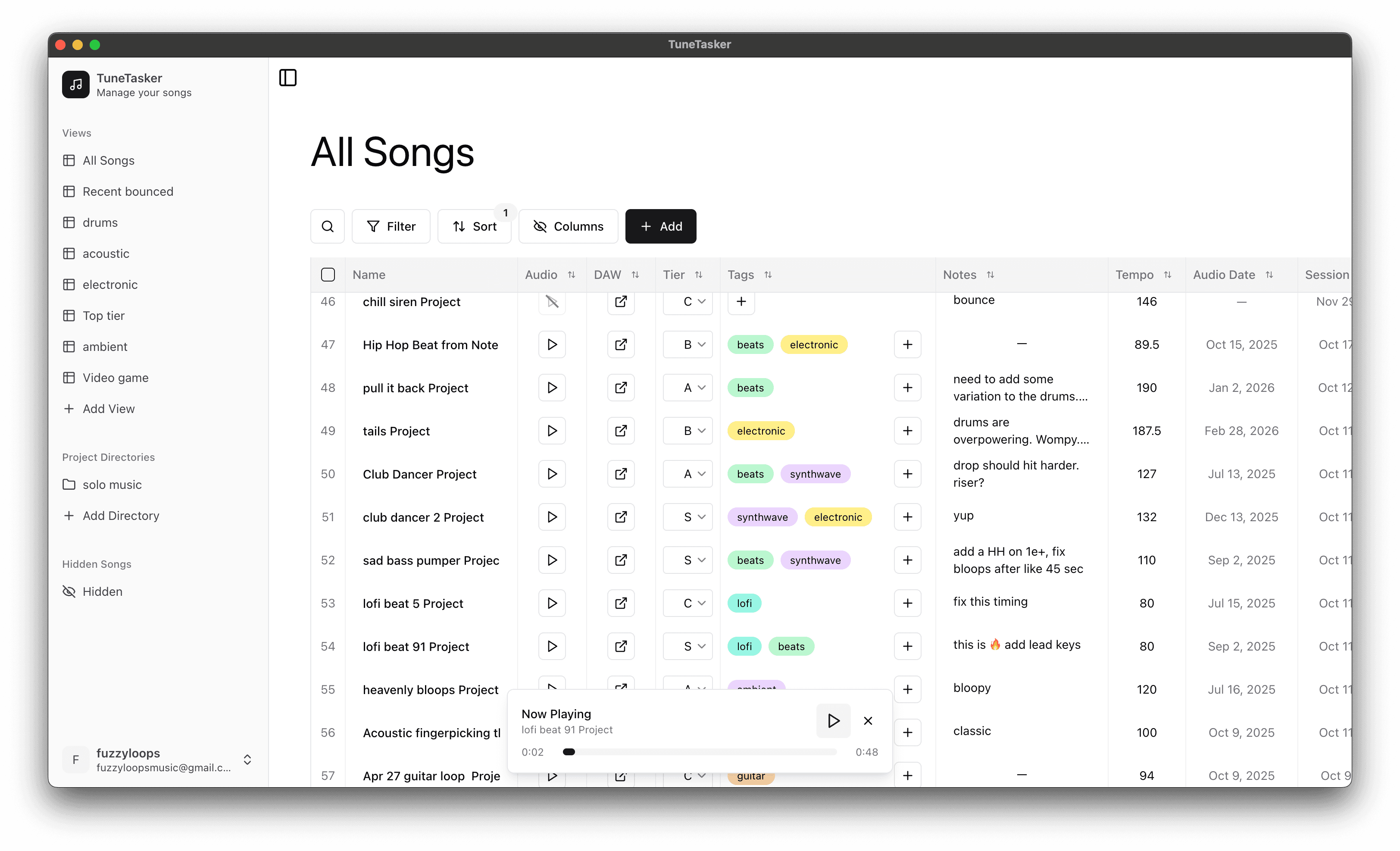Viewport: 1400px width, 851px height.
Task: Toggle the select-all checkbox in table header
Action: (328, 275)
